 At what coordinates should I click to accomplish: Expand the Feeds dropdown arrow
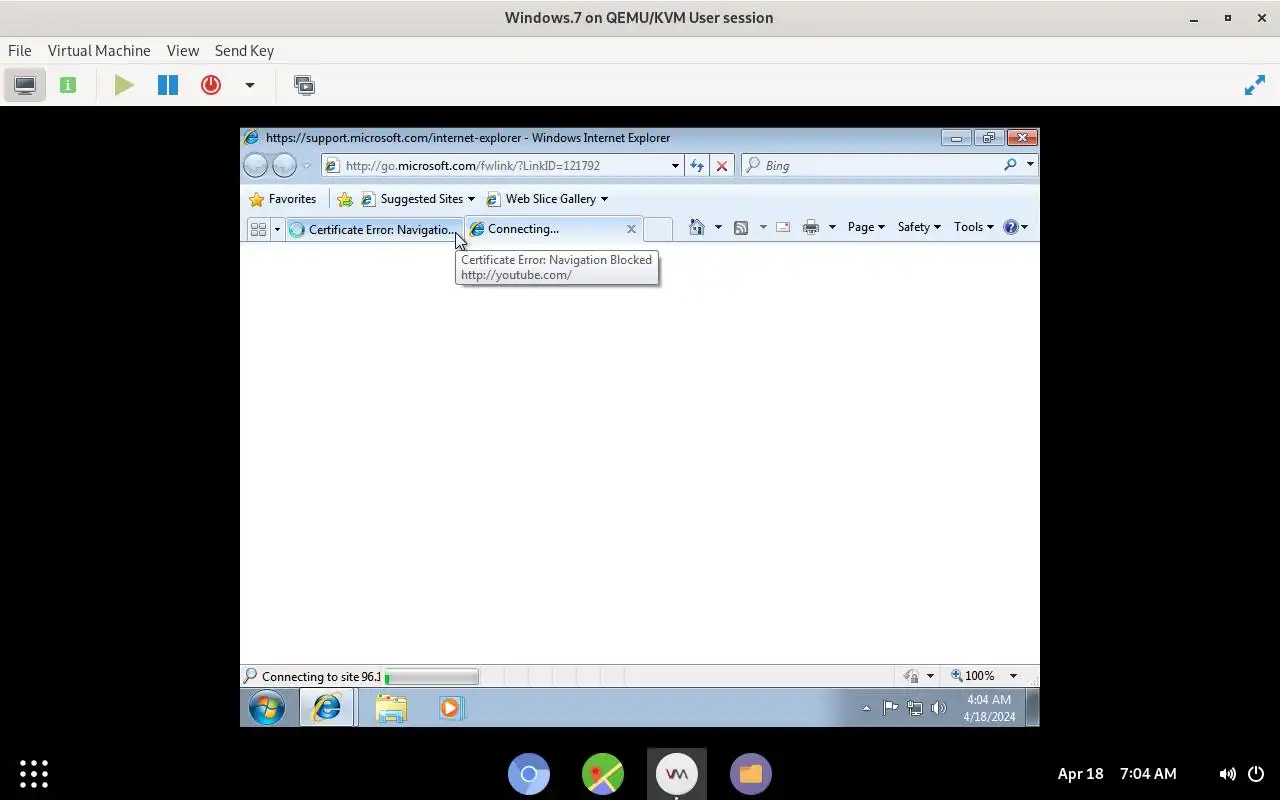[763, 227]
